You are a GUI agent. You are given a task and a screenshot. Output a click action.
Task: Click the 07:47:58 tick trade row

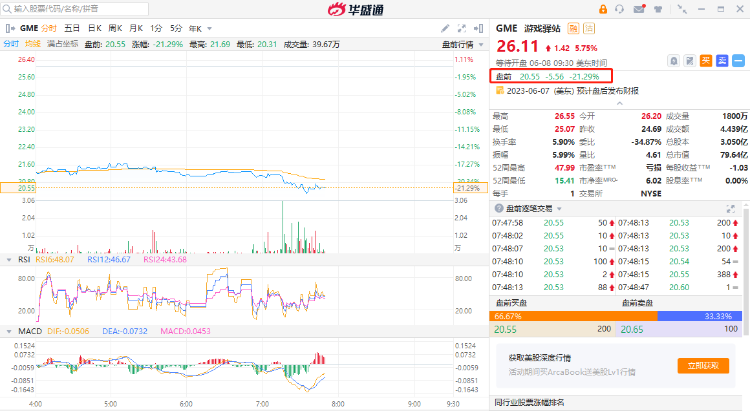click(552, 223)
